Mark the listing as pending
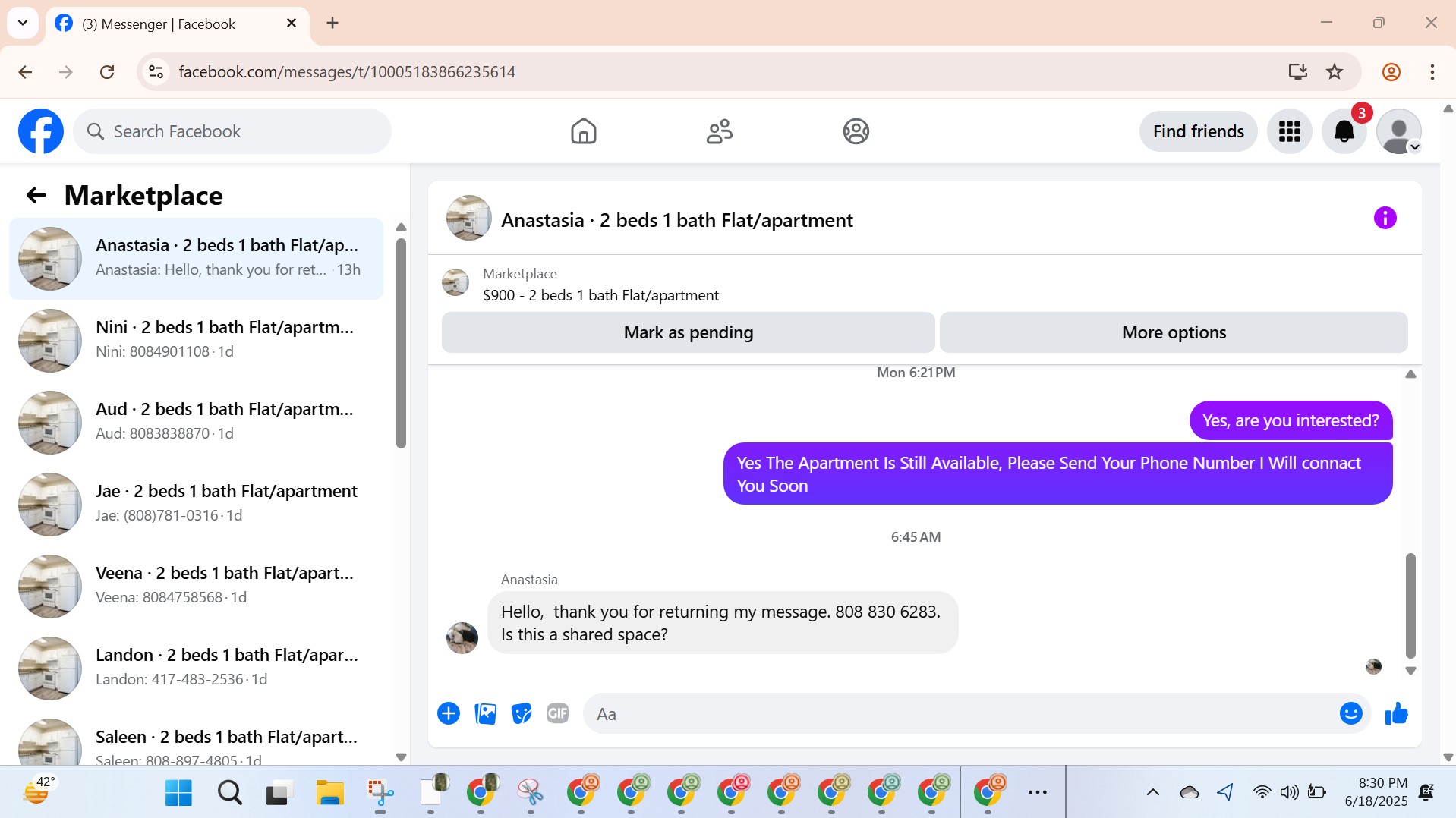The width and height of the screenshot is (1456, 818). click(x=688, y=332)
